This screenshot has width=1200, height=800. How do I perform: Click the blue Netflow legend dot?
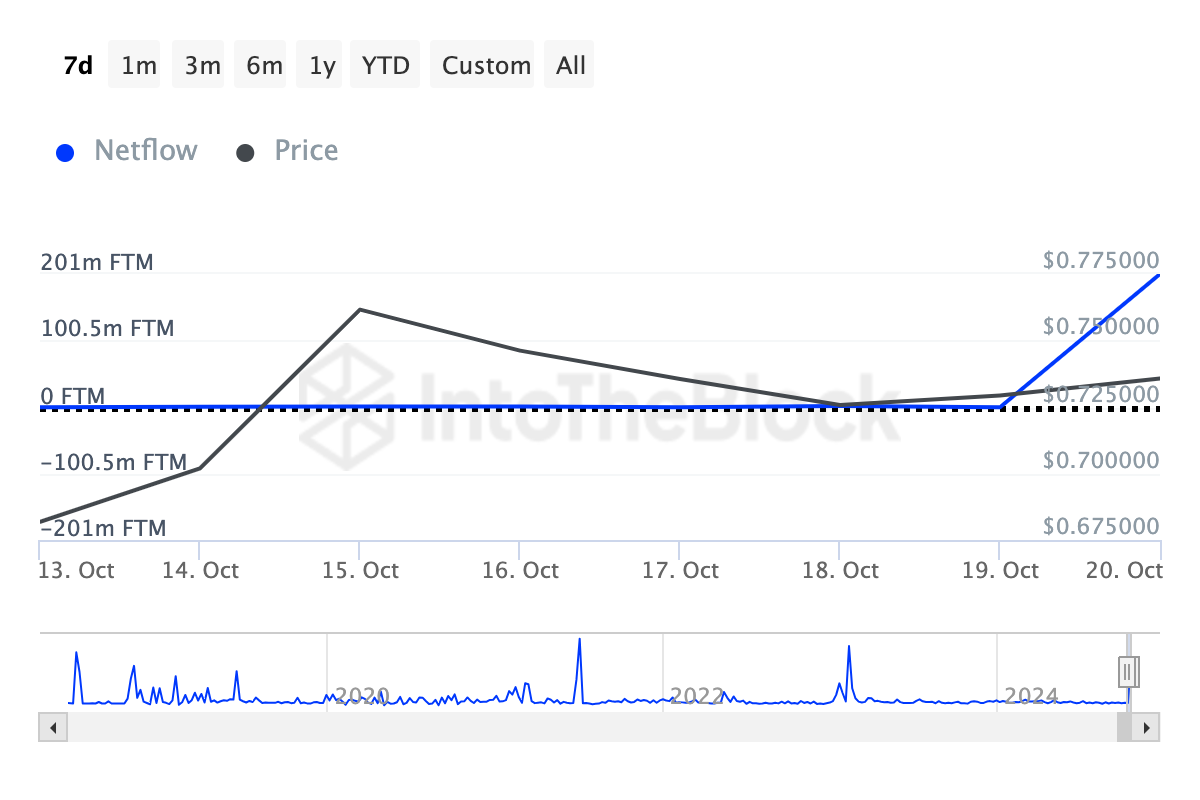pos(65,153)
